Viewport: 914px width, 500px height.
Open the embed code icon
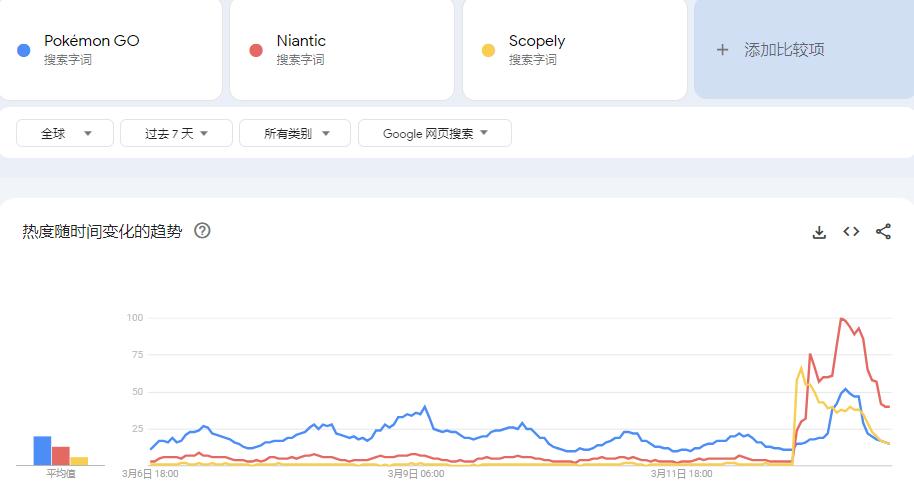[851, 231]
